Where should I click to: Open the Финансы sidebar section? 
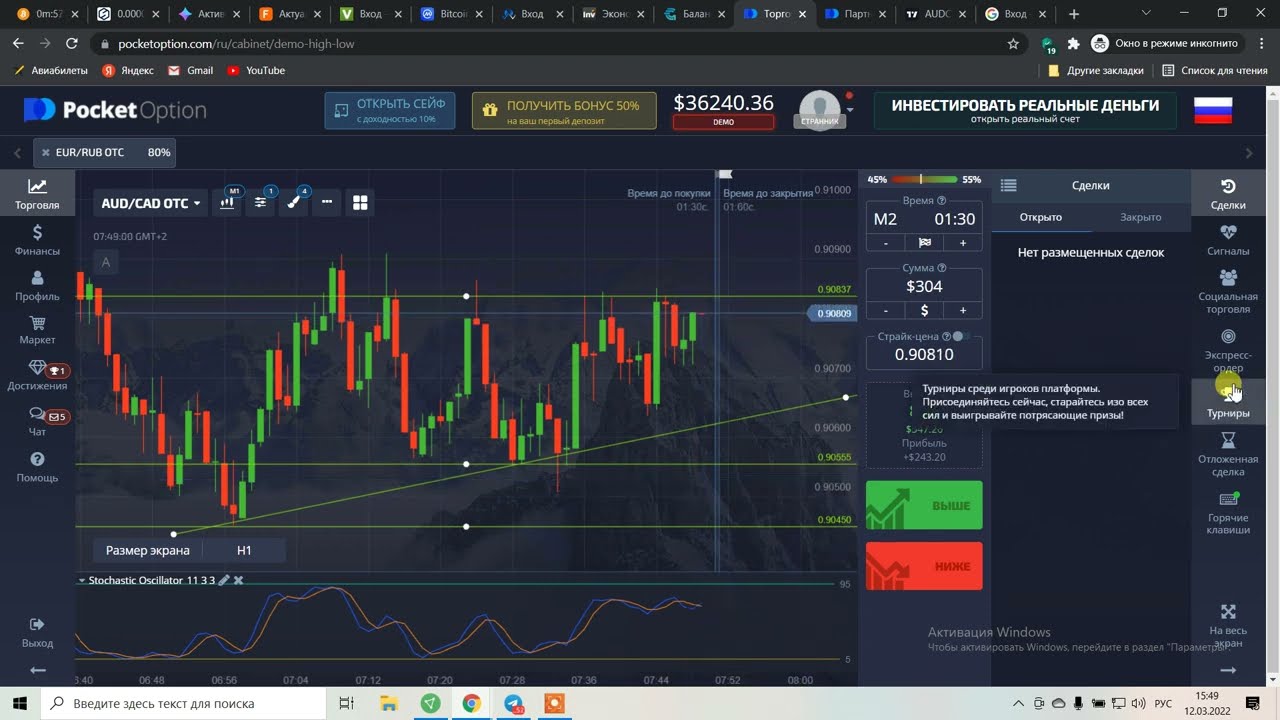tap(37, 240)
